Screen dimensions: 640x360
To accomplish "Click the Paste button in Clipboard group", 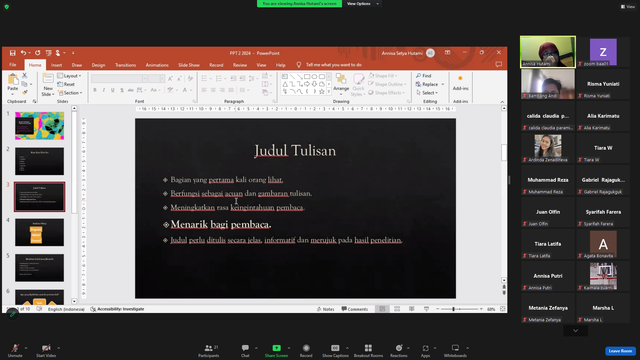I will click(x=13, y=83).
